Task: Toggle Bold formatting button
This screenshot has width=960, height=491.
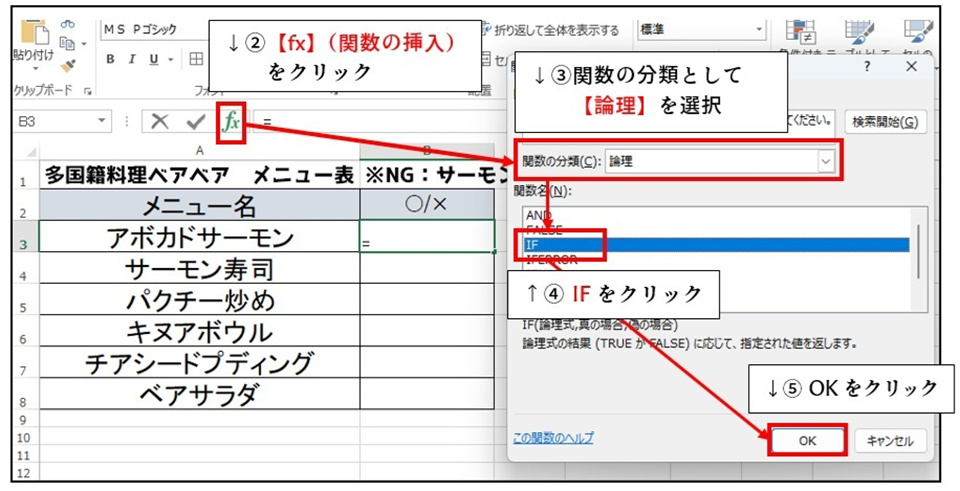Action: click(111, 59)
